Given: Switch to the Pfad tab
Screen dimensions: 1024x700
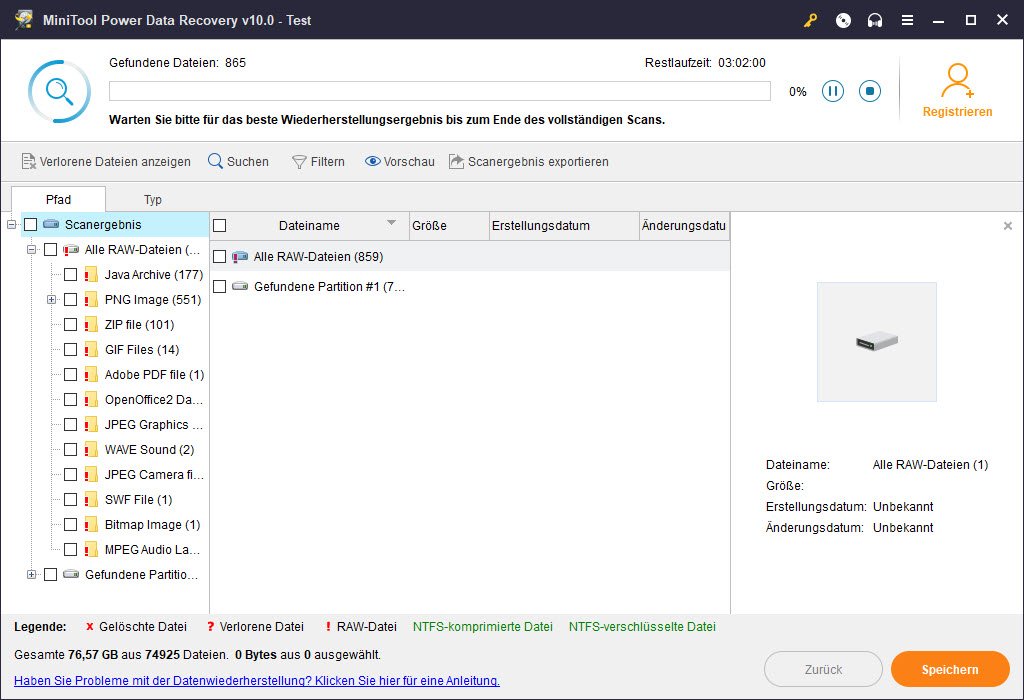Looking at the screenshot, I should click(x=58, y=199).
